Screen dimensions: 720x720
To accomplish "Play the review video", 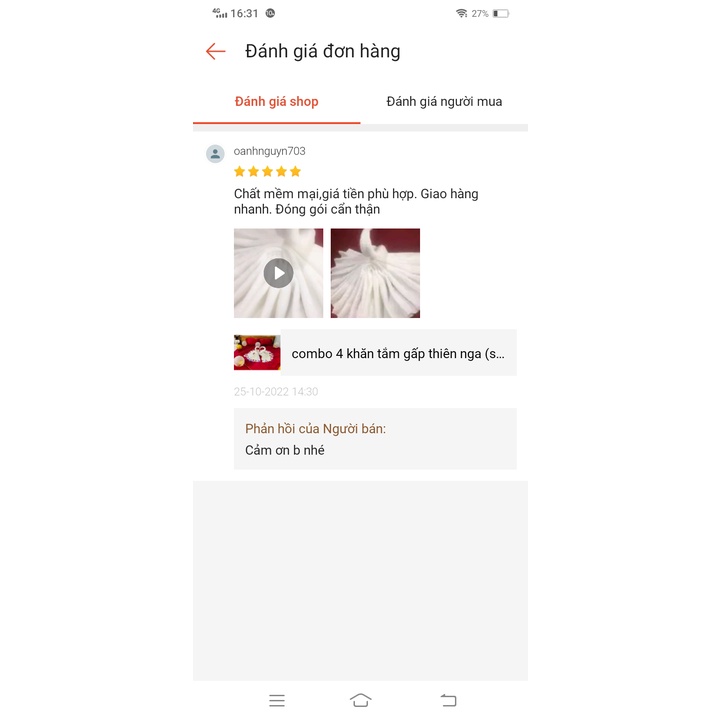I will [278, 273].
